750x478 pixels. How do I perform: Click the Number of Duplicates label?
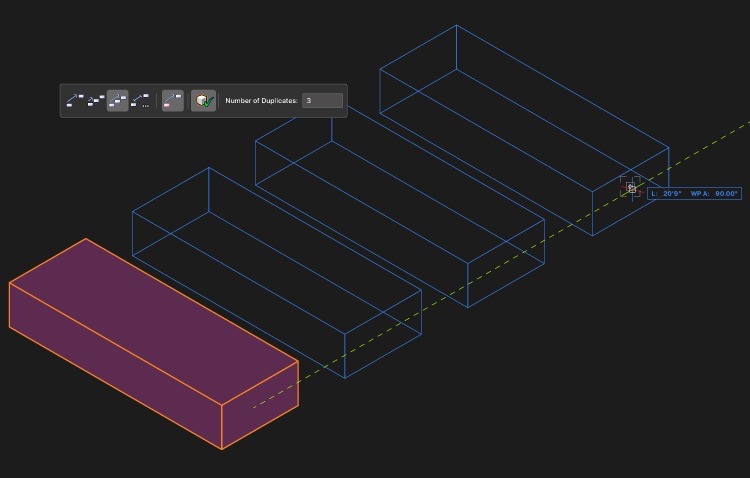(261, 100)
